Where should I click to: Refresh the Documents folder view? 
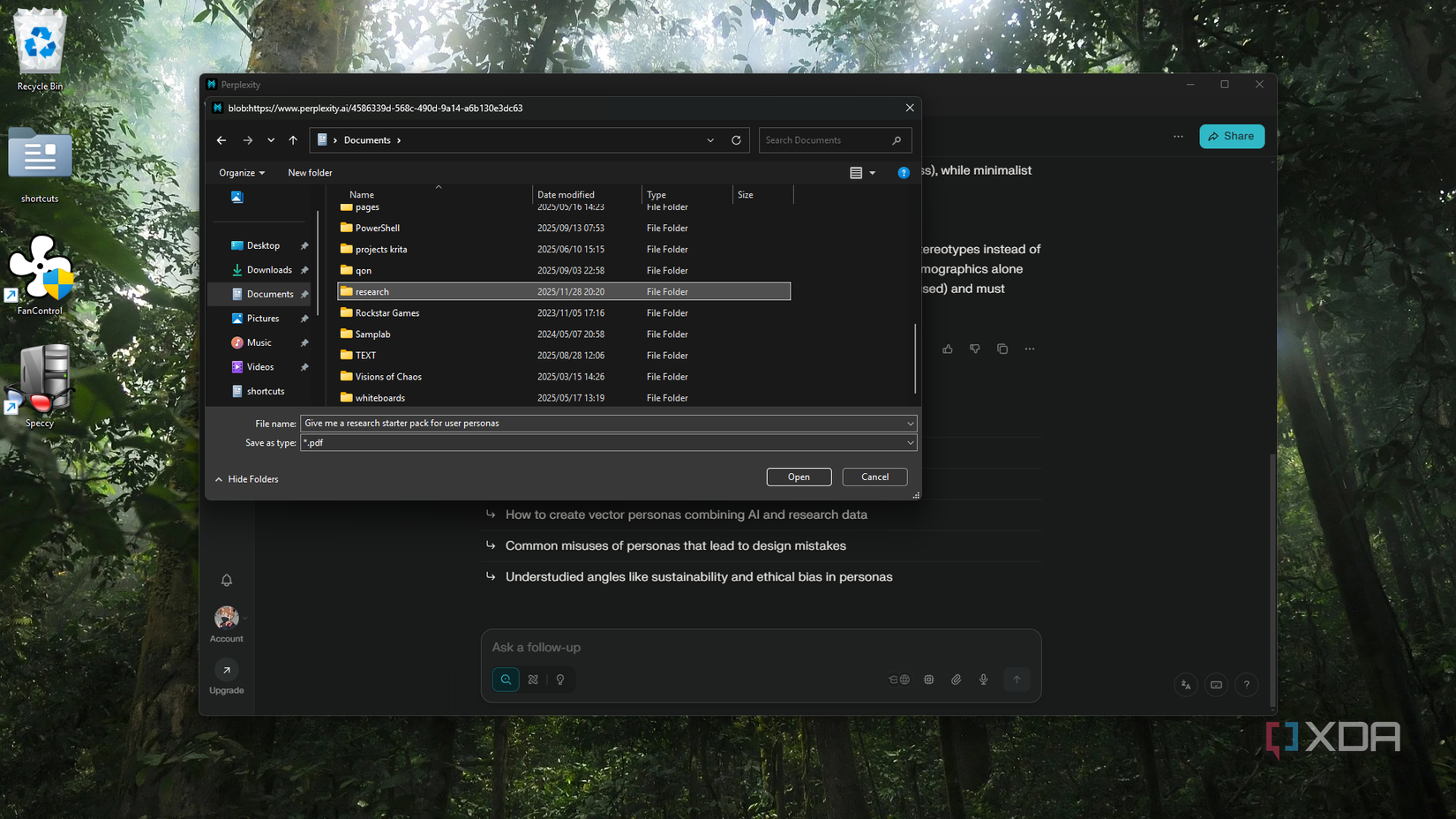[737, 139]
